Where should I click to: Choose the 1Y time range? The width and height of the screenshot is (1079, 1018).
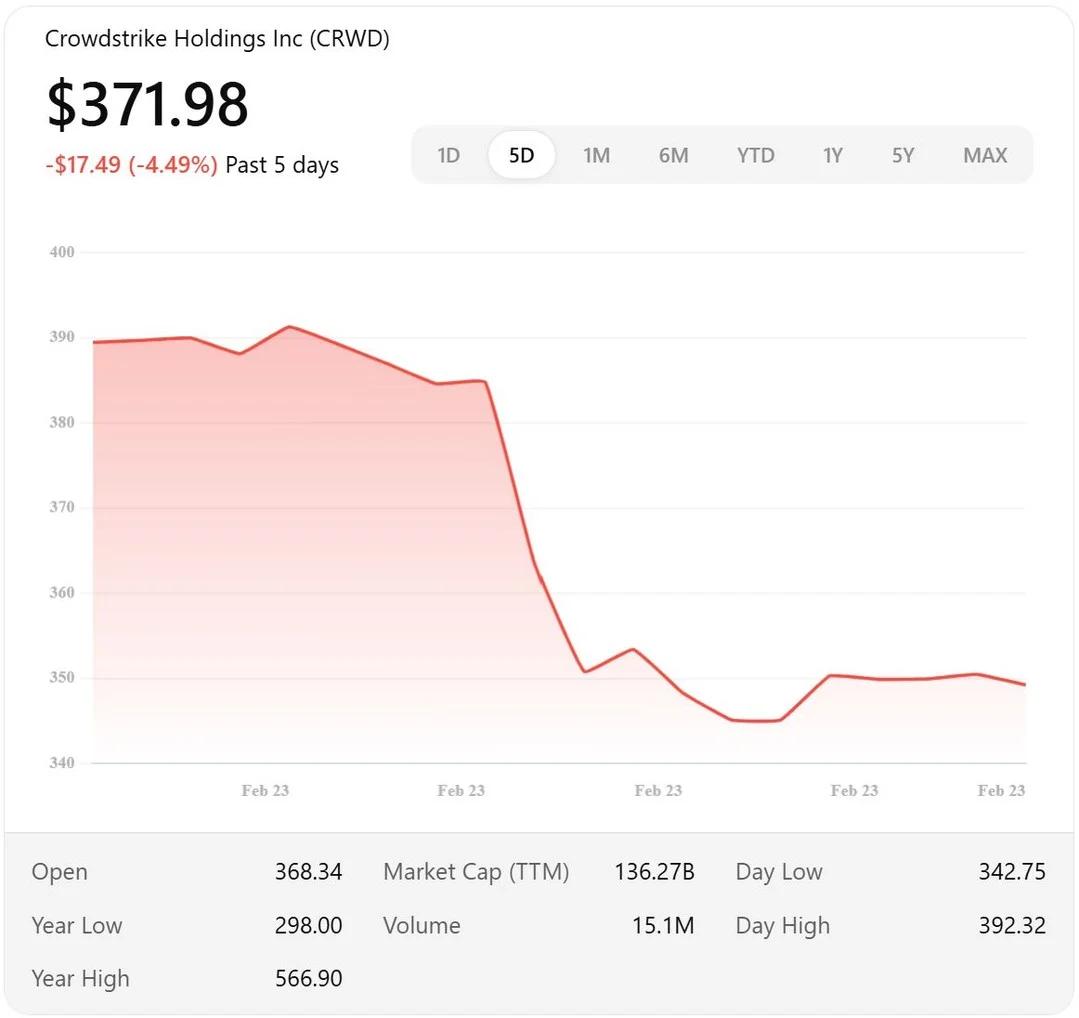[x=832, y=155]
